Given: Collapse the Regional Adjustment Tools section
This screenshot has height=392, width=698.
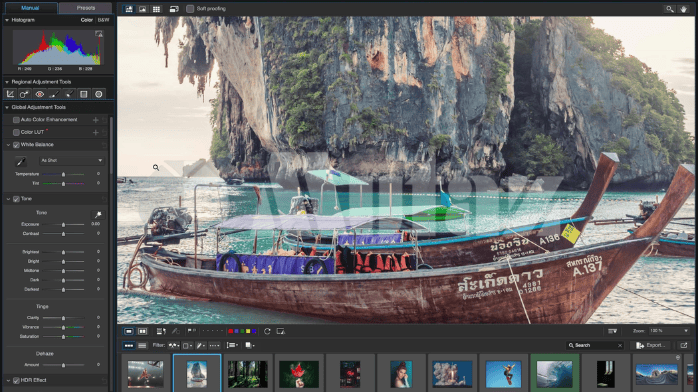Looking at the screenshot, I should [x=7, y=82].
